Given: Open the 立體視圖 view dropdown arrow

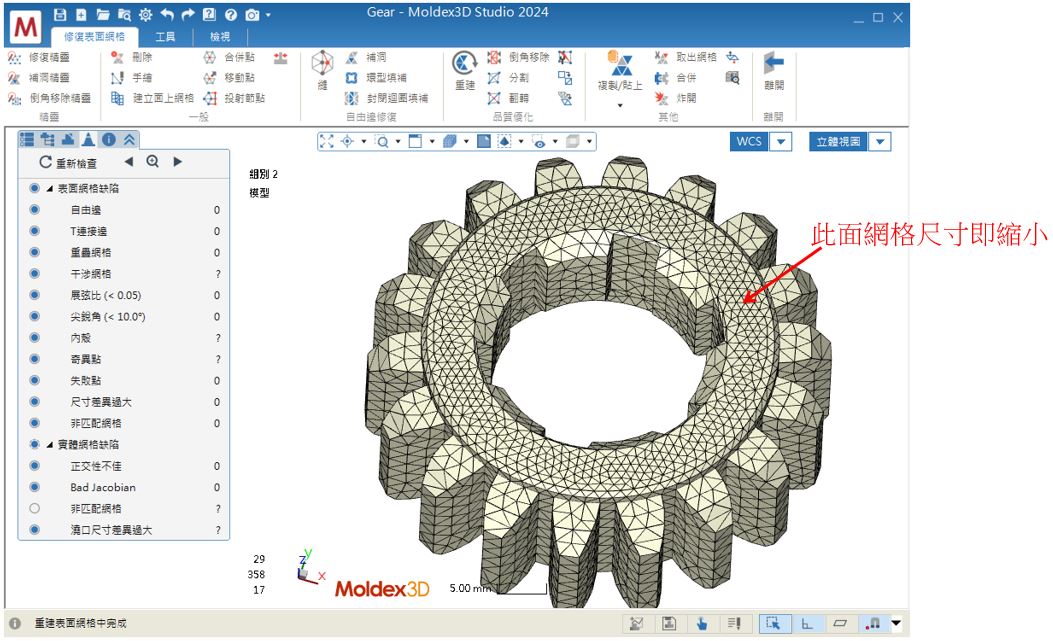Looking at the screenshot, I should [x=880, y=142].
